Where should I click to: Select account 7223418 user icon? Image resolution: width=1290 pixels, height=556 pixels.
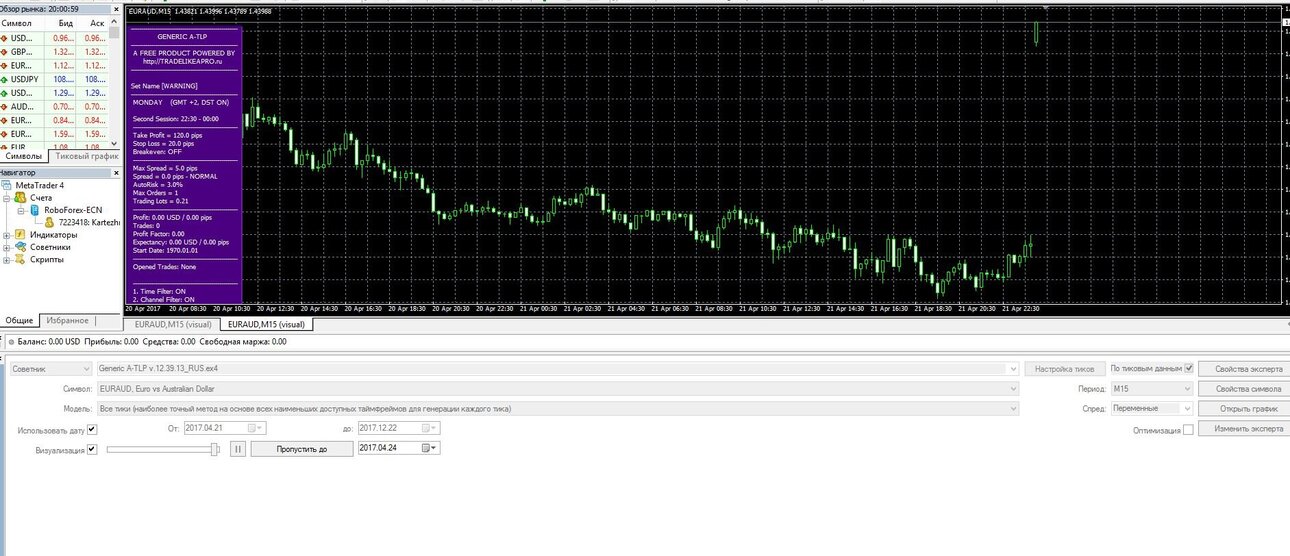click(50, 222)
